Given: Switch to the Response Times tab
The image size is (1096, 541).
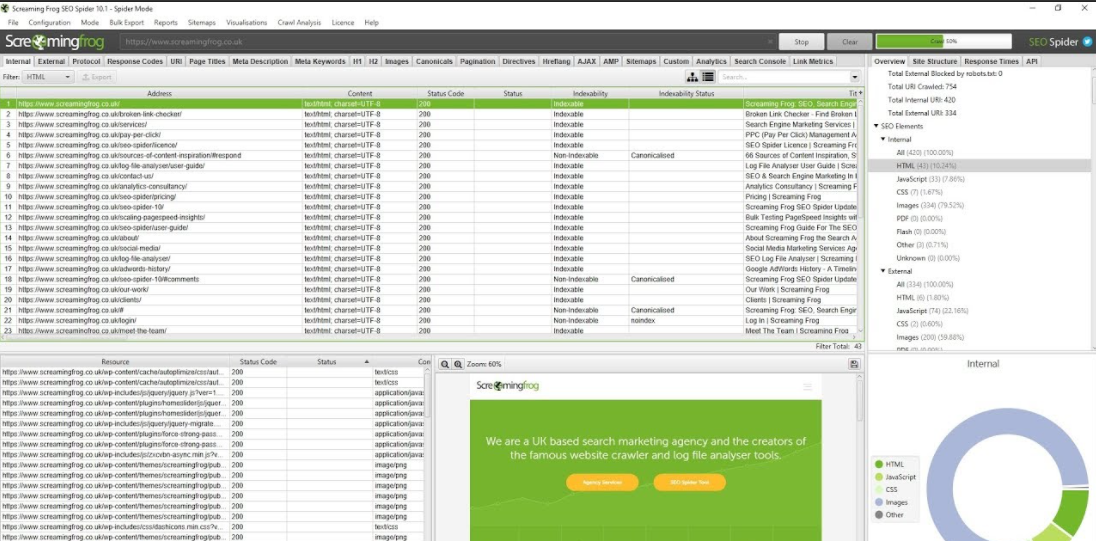Looking at the screenshot, I should (x=991, y=62).
